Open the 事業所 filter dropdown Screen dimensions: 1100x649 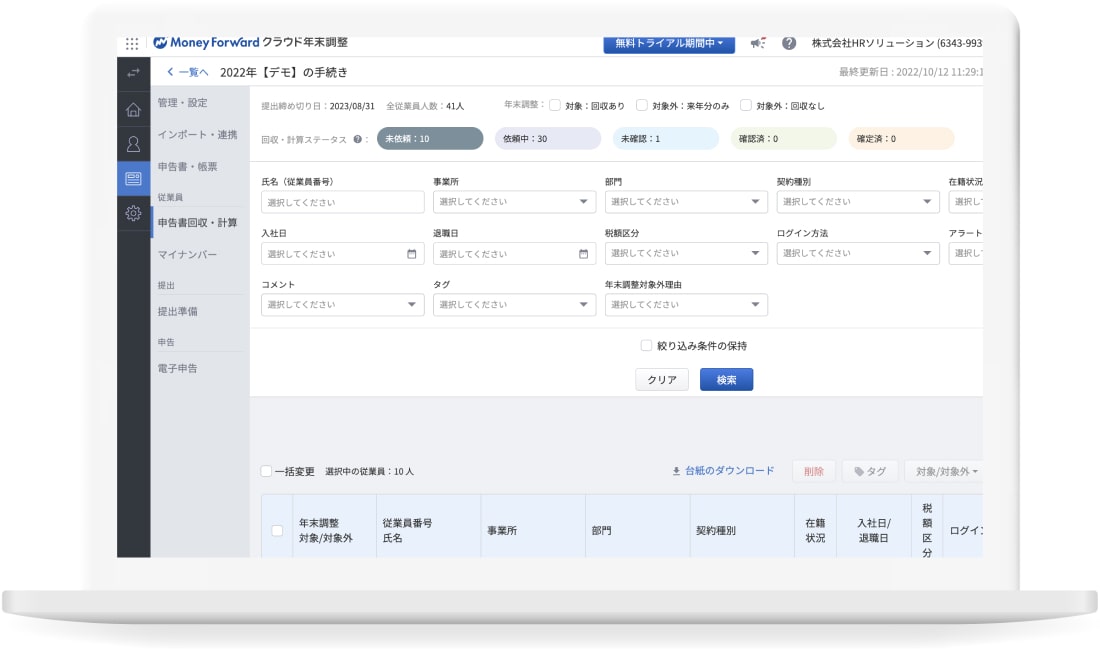click(514, 202)
